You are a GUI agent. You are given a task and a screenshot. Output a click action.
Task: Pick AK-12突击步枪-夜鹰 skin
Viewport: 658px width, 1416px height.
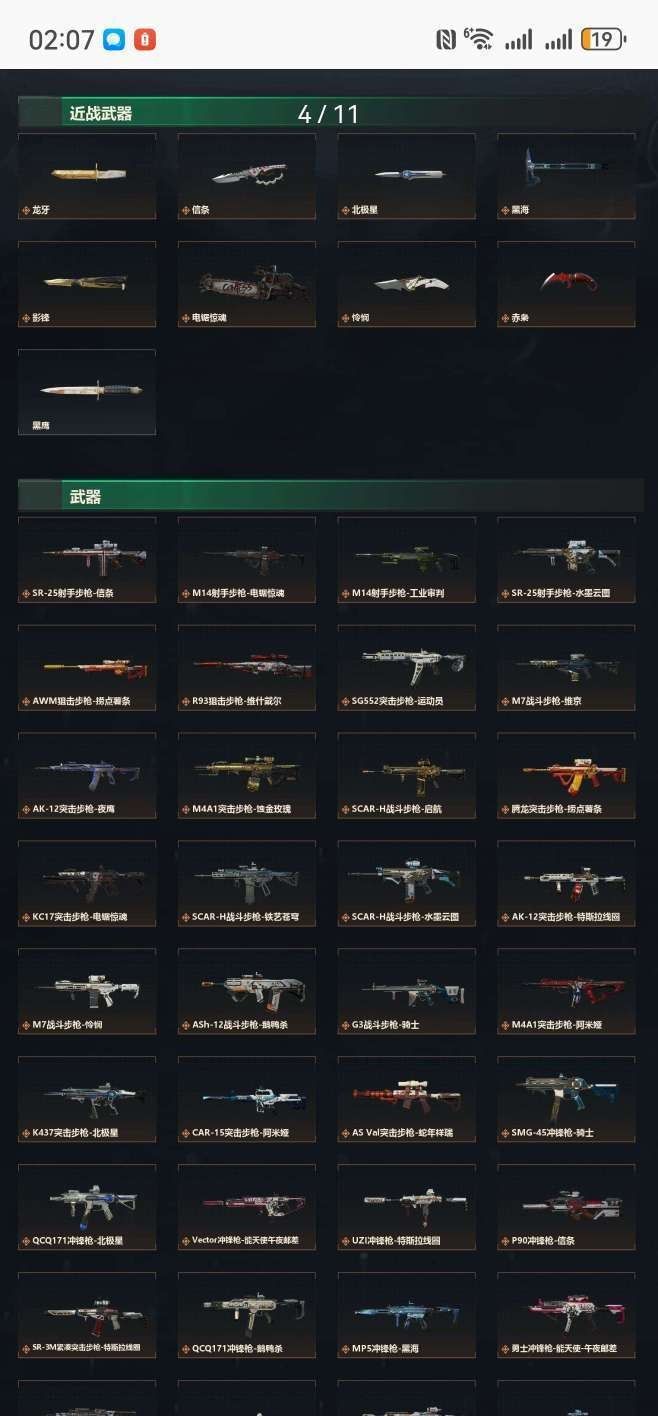87,776
